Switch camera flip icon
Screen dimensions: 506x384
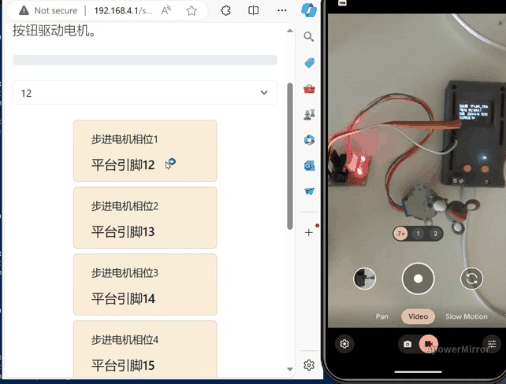click(x=471, y=278)
